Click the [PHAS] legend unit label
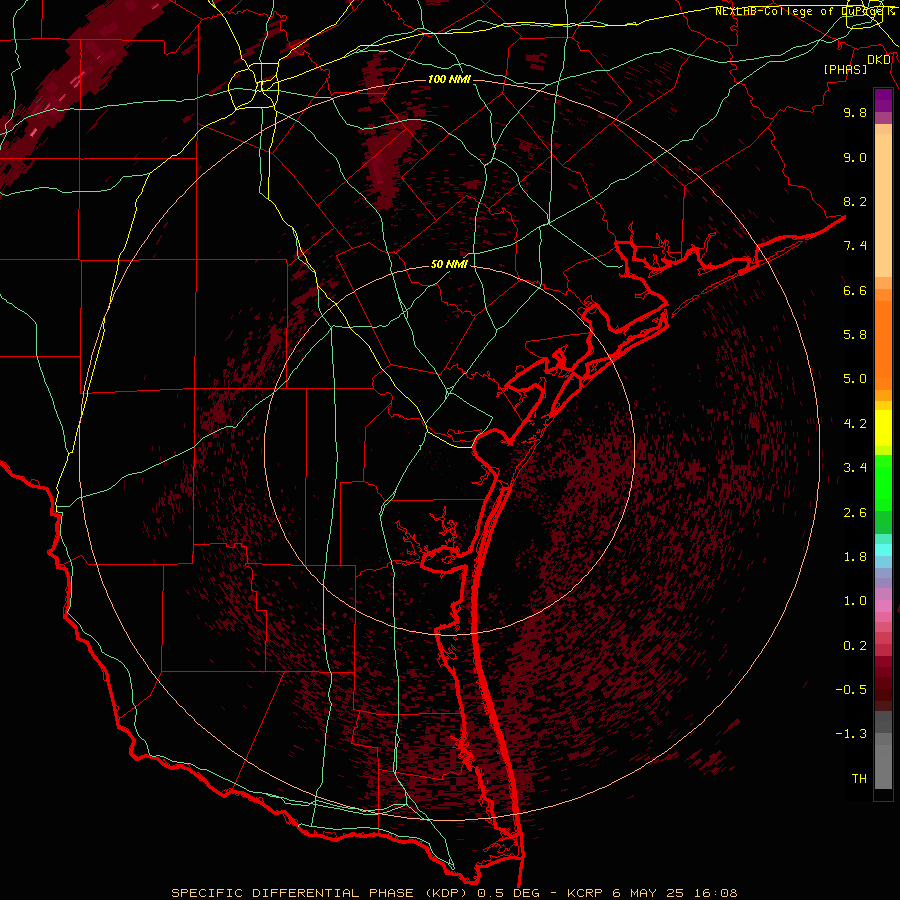This screenshot has width=900, height=900. point(845,69)
